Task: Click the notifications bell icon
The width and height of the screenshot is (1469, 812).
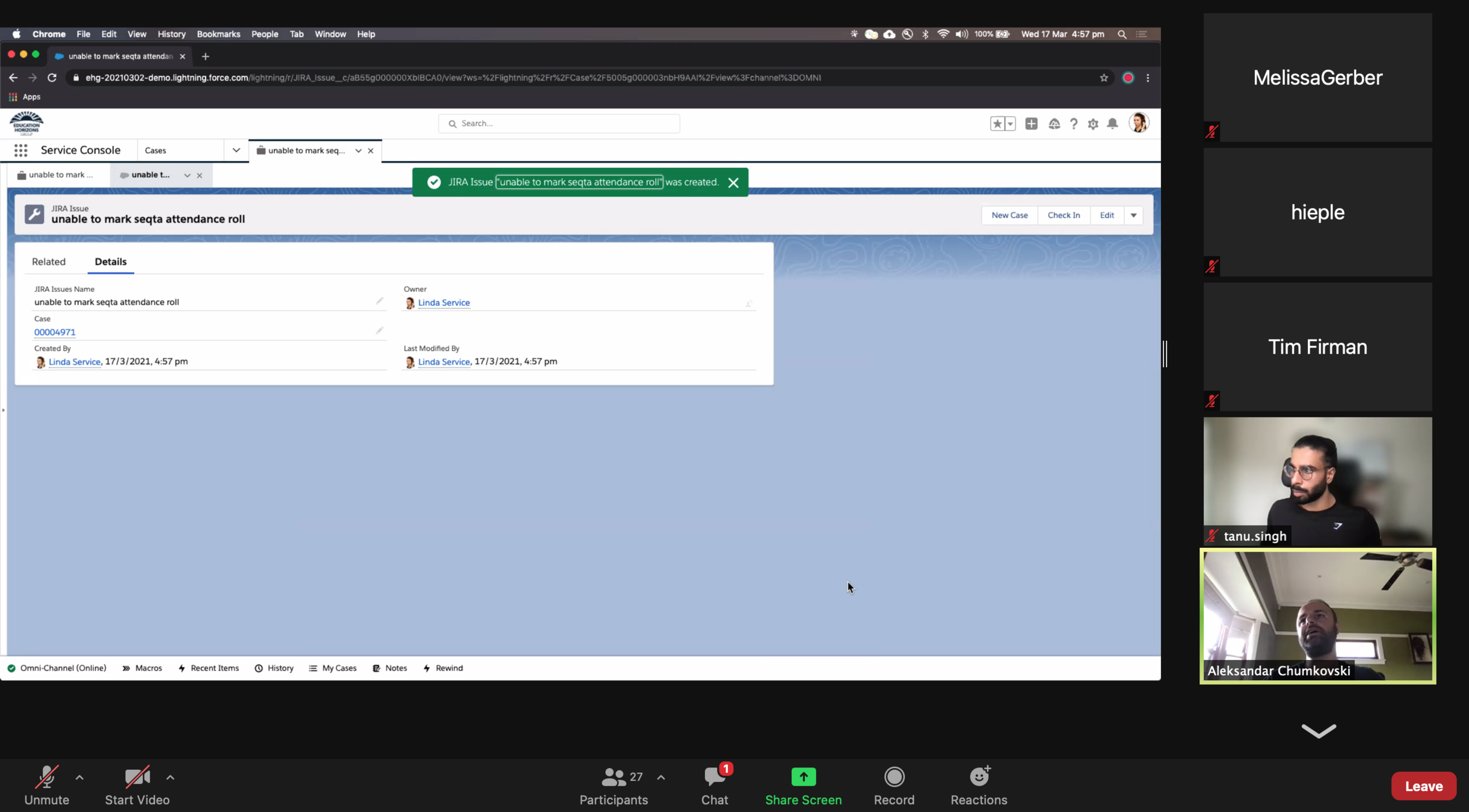Action: point(1112,123)
